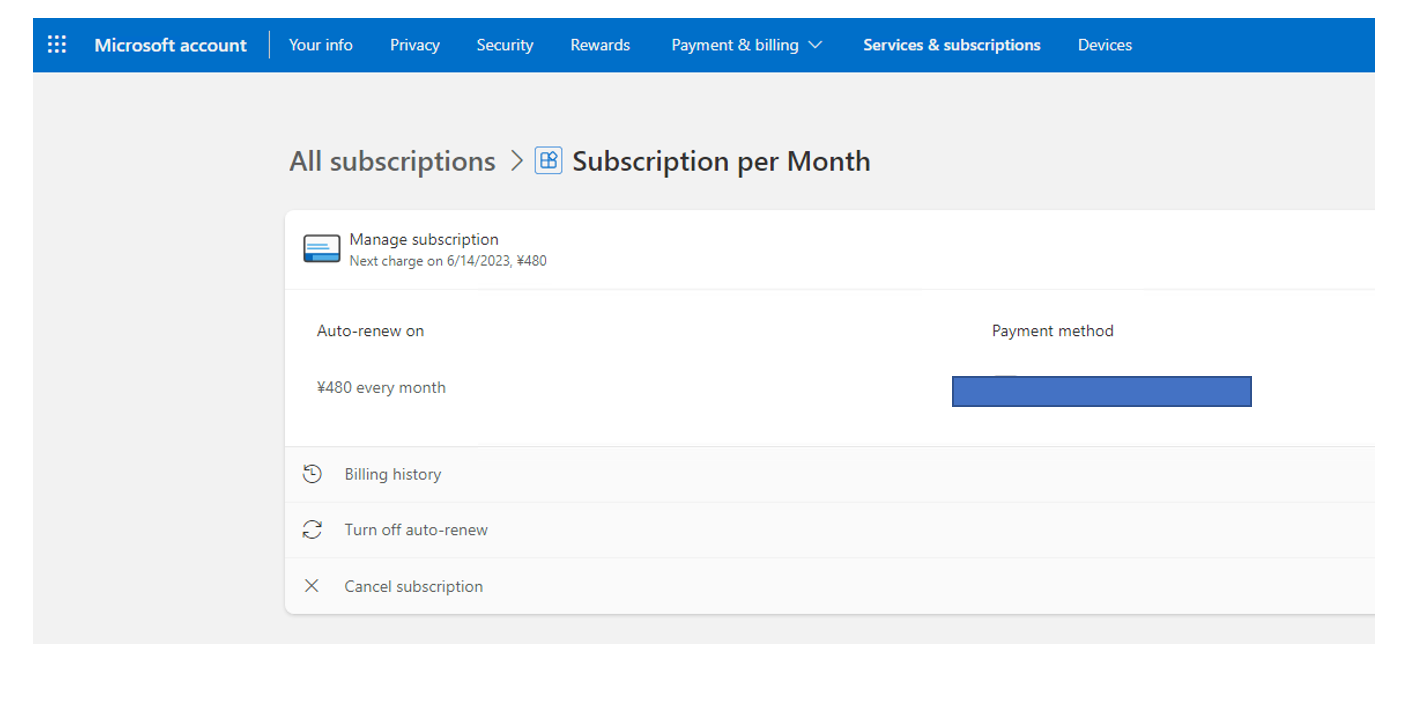Return to All subscriptions via breadcrumb
This screenshot has height=718, width=1413.
click(x=392, y=160)
